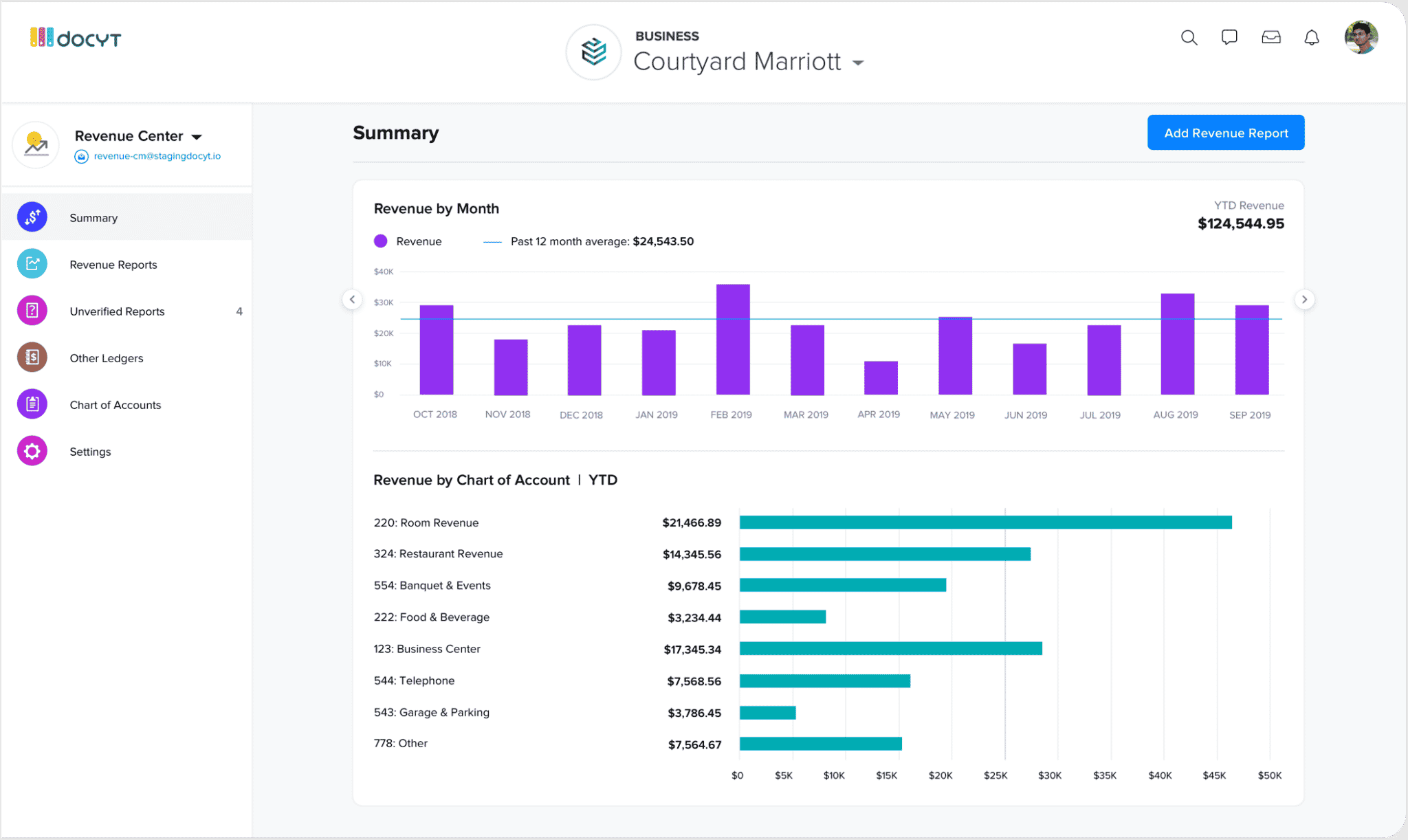Screen dimensions: 1408x840
Task: Click the Unverified Reports count badge 4
Action: (239, 311)
